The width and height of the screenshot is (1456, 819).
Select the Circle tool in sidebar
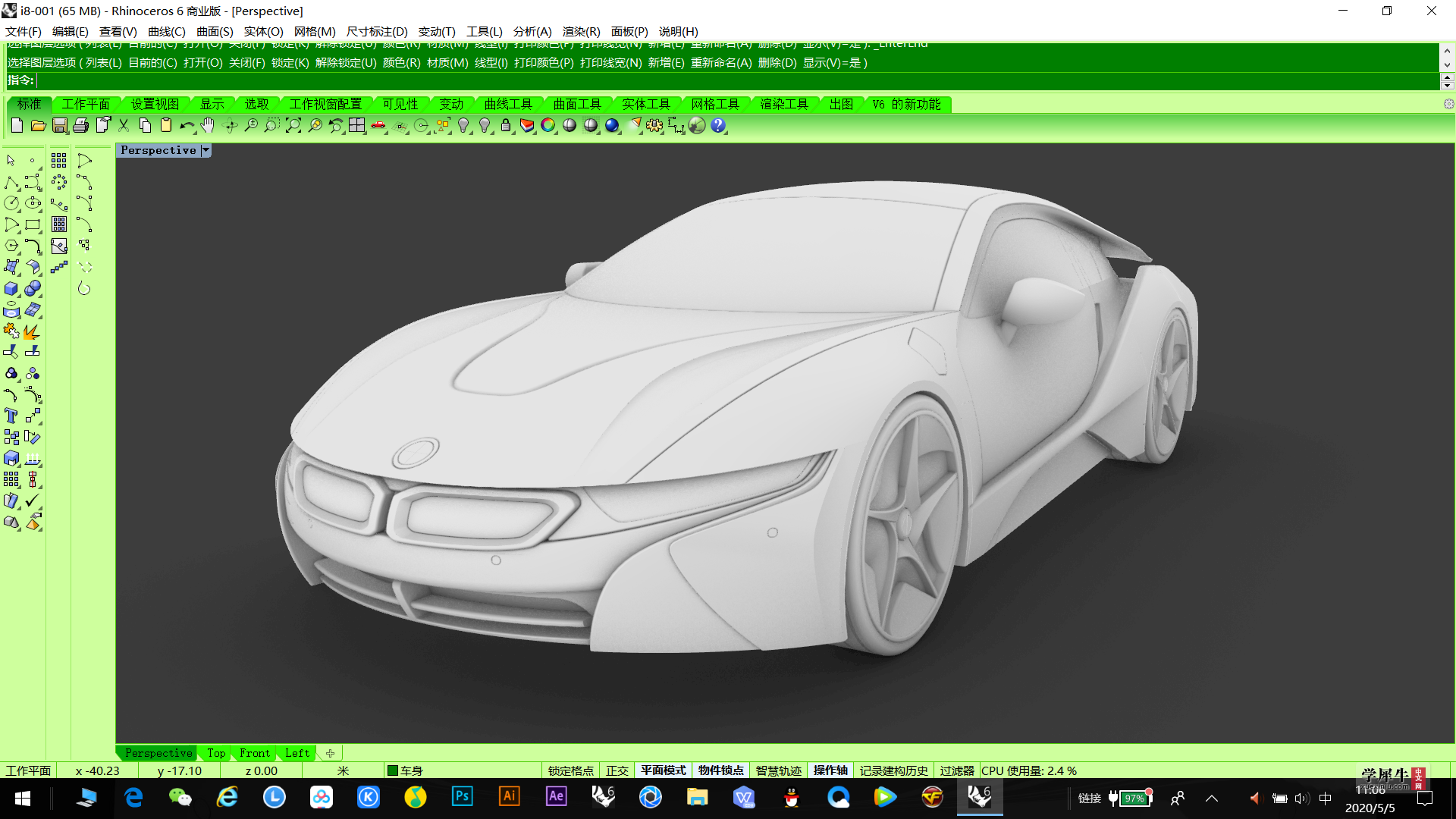11,203
